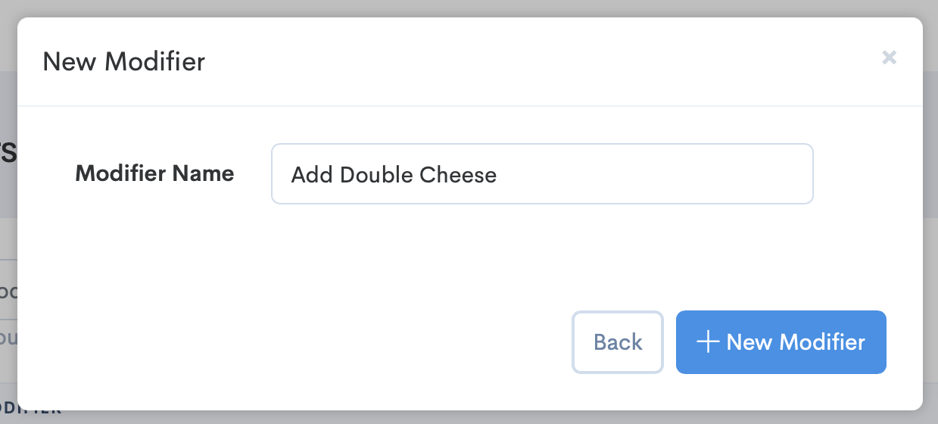
Task: Click the "Modifier Name" label
Action: 154,173
